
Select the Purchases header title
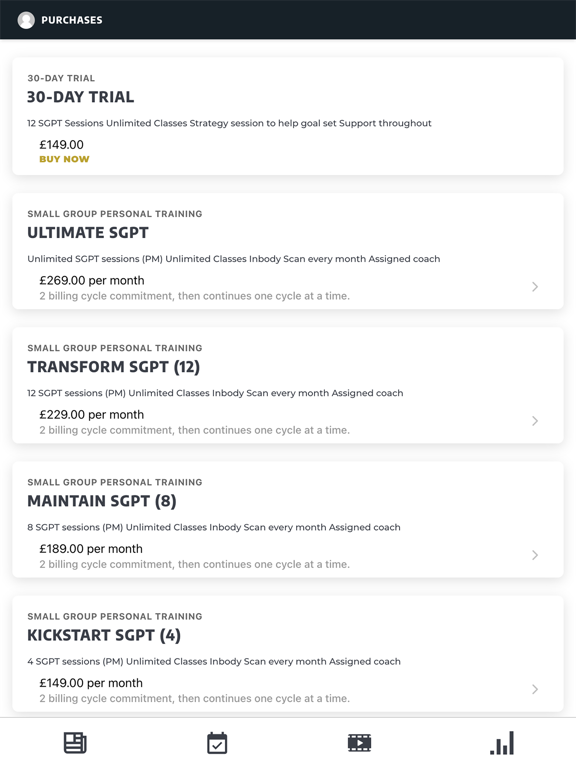(72, 20)
